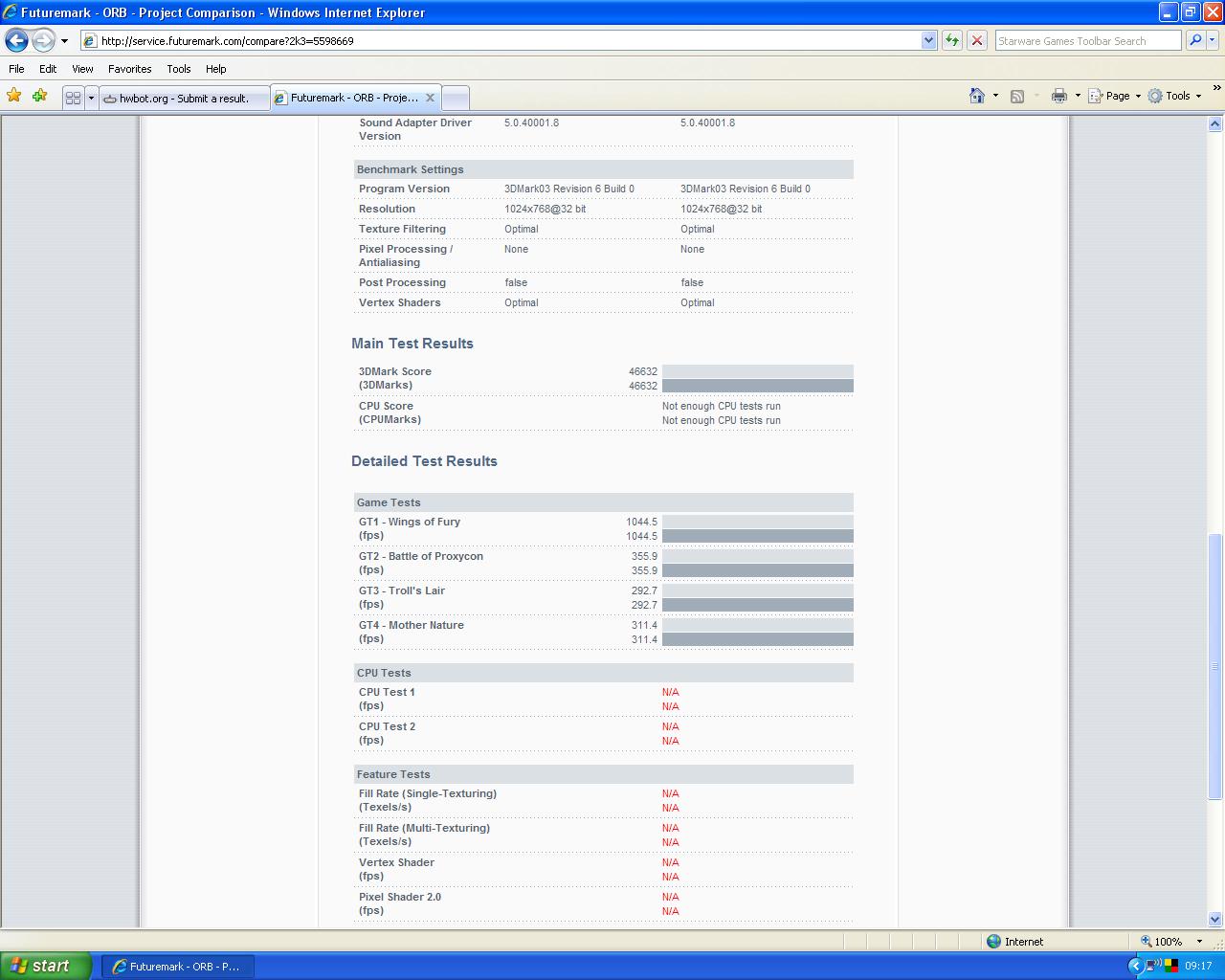This screenshot has height=980, width=1225.
Task: Click the search magnifier button
Action: click(x=1194, y=40)
